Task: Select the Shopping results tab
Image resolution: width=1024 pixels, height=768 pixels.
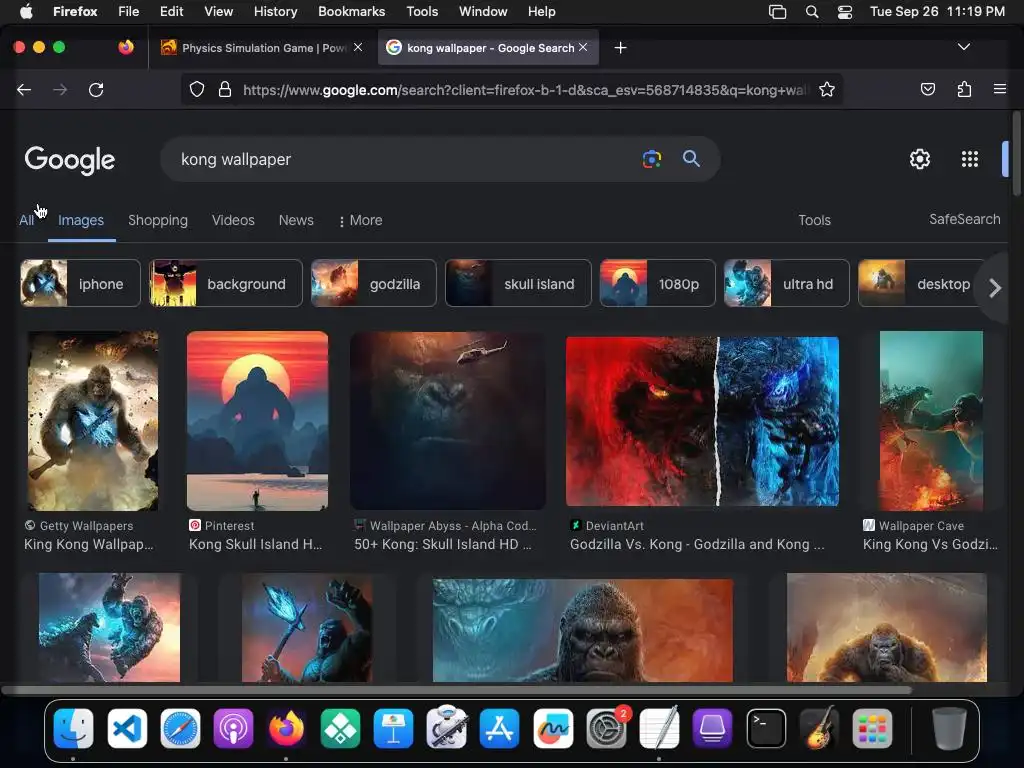Action: (x=158, y=220)
